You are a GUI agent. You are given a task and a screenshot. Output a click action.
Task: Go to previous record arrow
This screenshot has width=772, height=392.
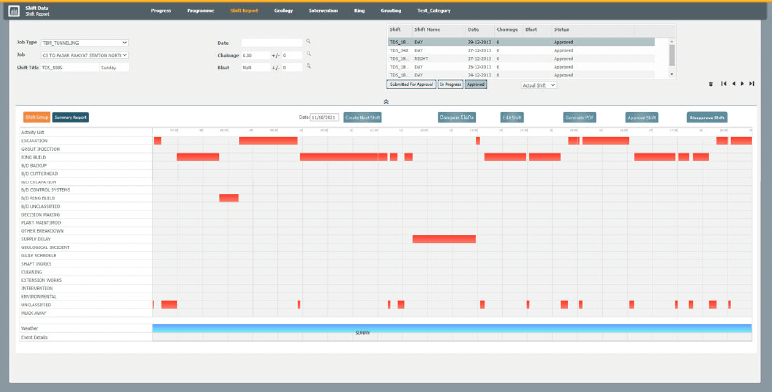coord(734,84)
